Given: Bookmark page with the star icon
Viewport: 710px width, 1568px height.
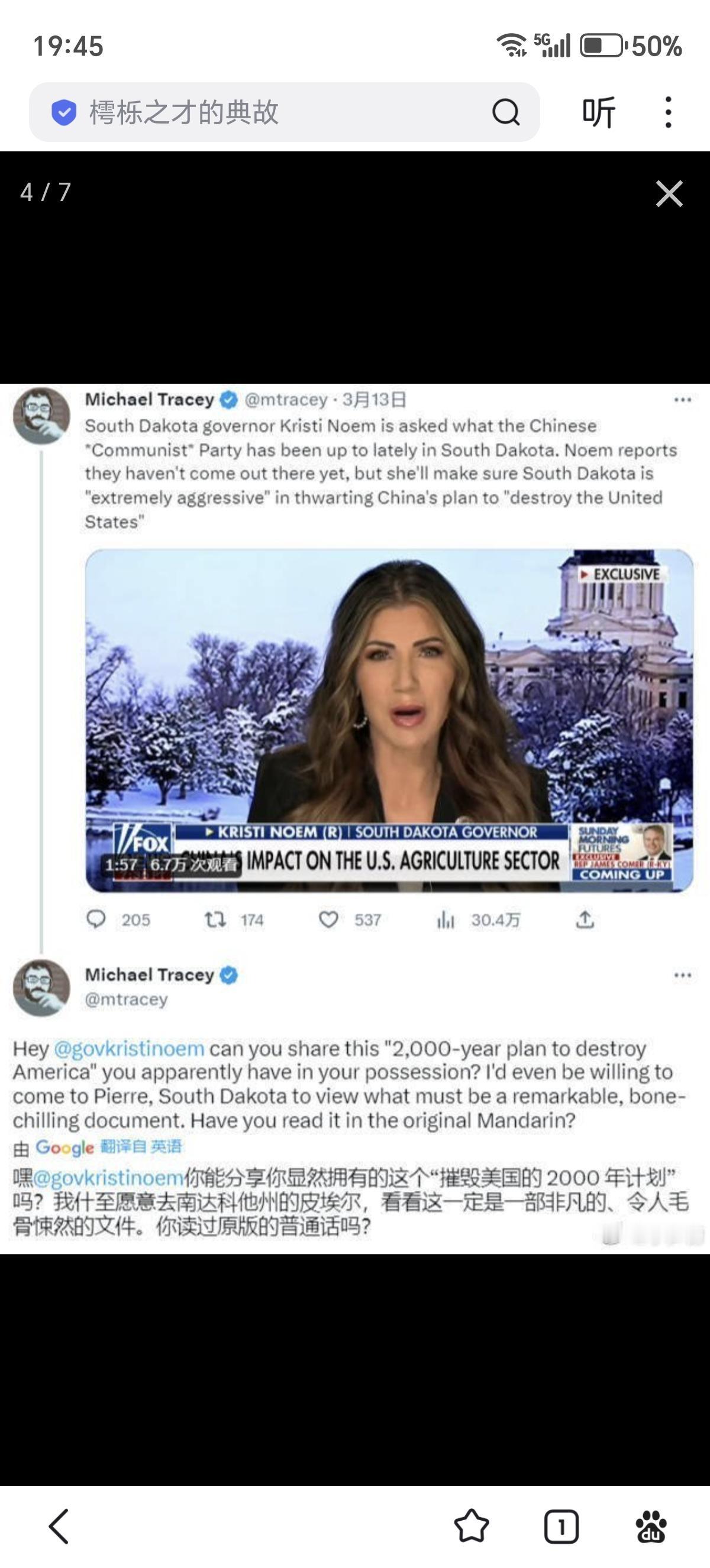Looking at the screenshot, I should click(472, 1526).
